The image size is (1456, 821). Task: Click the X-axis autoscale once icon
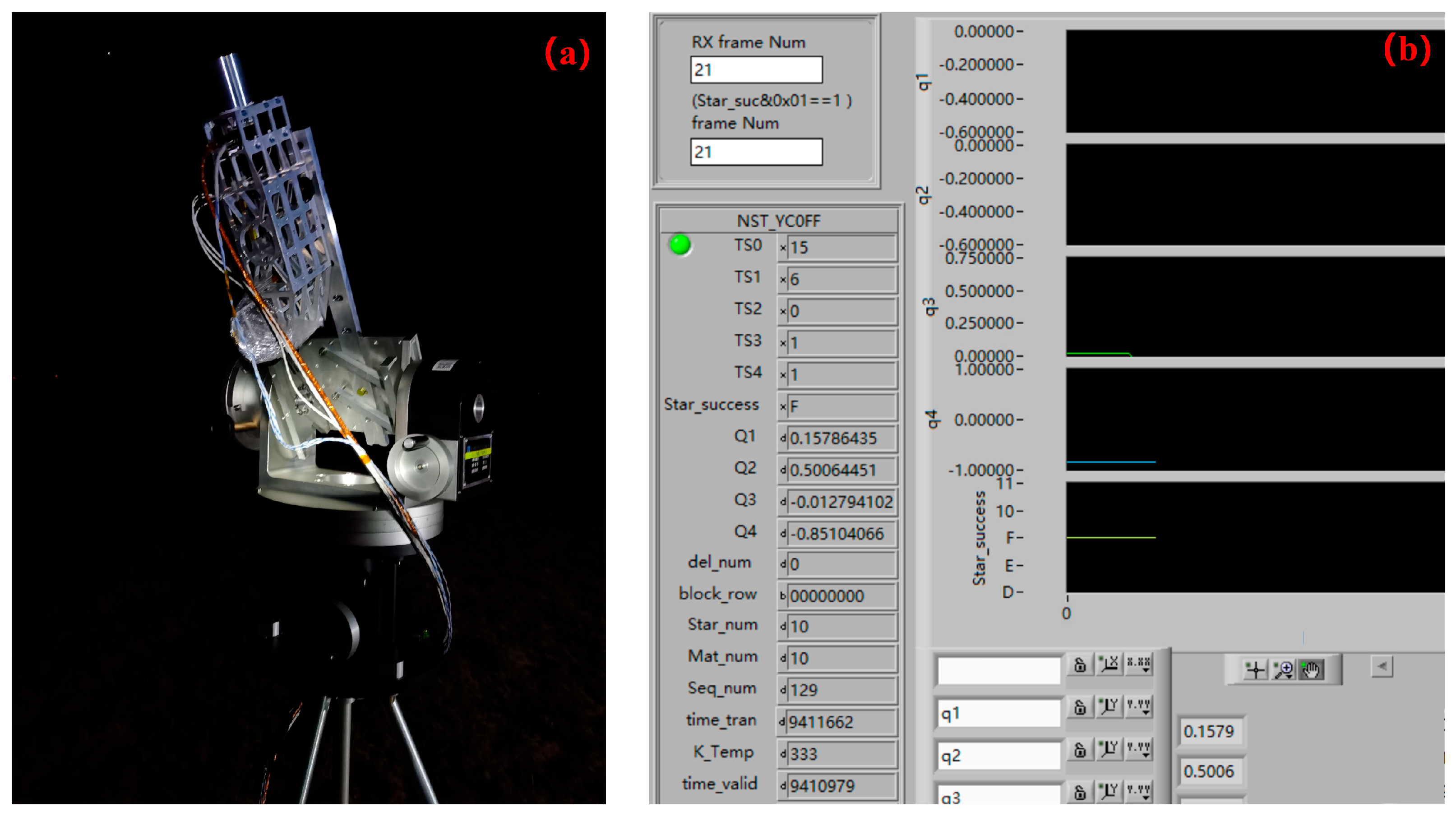[x=1109, y=664]
